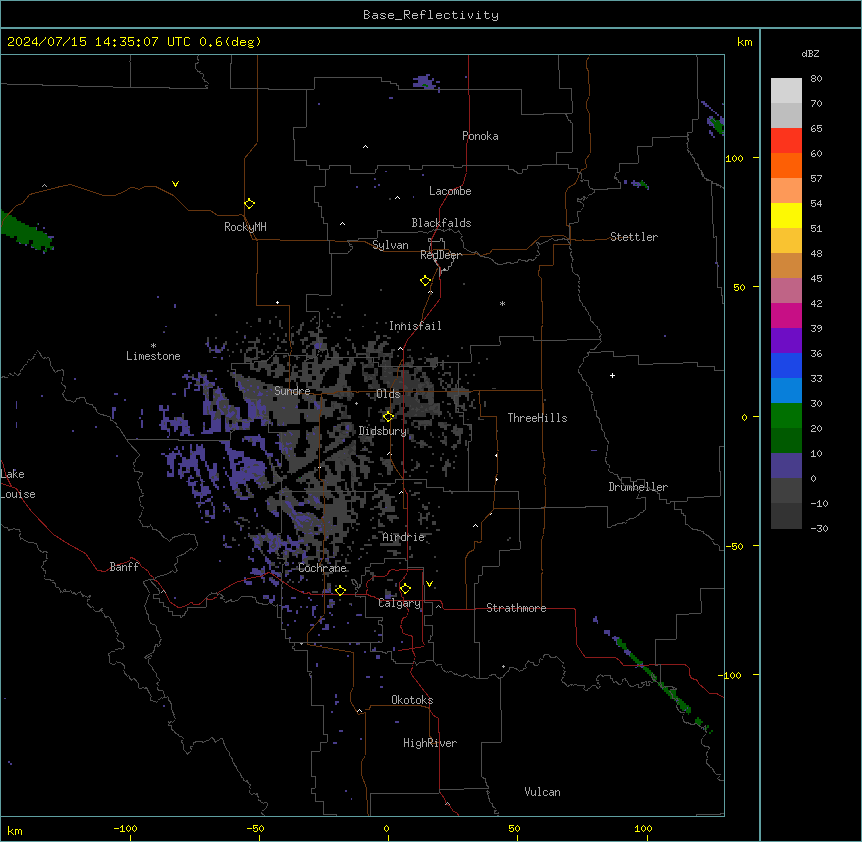The height and width of the screenshot is (842, 862).
Task: Click the Sundre town label
Action: 292,391
